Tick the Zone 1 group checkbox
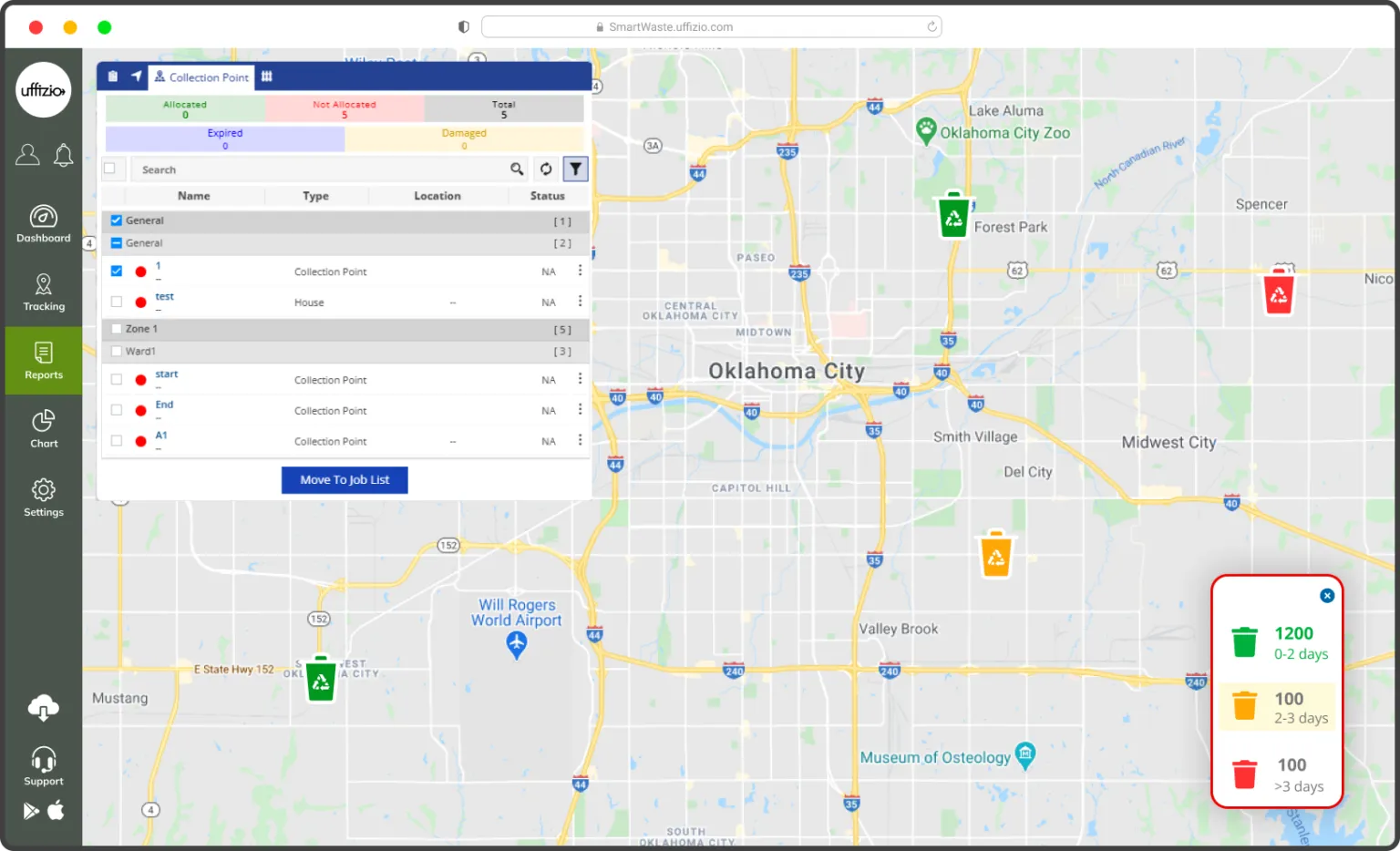This screenshot has height=851, width=1400. [x=117, y=329]
